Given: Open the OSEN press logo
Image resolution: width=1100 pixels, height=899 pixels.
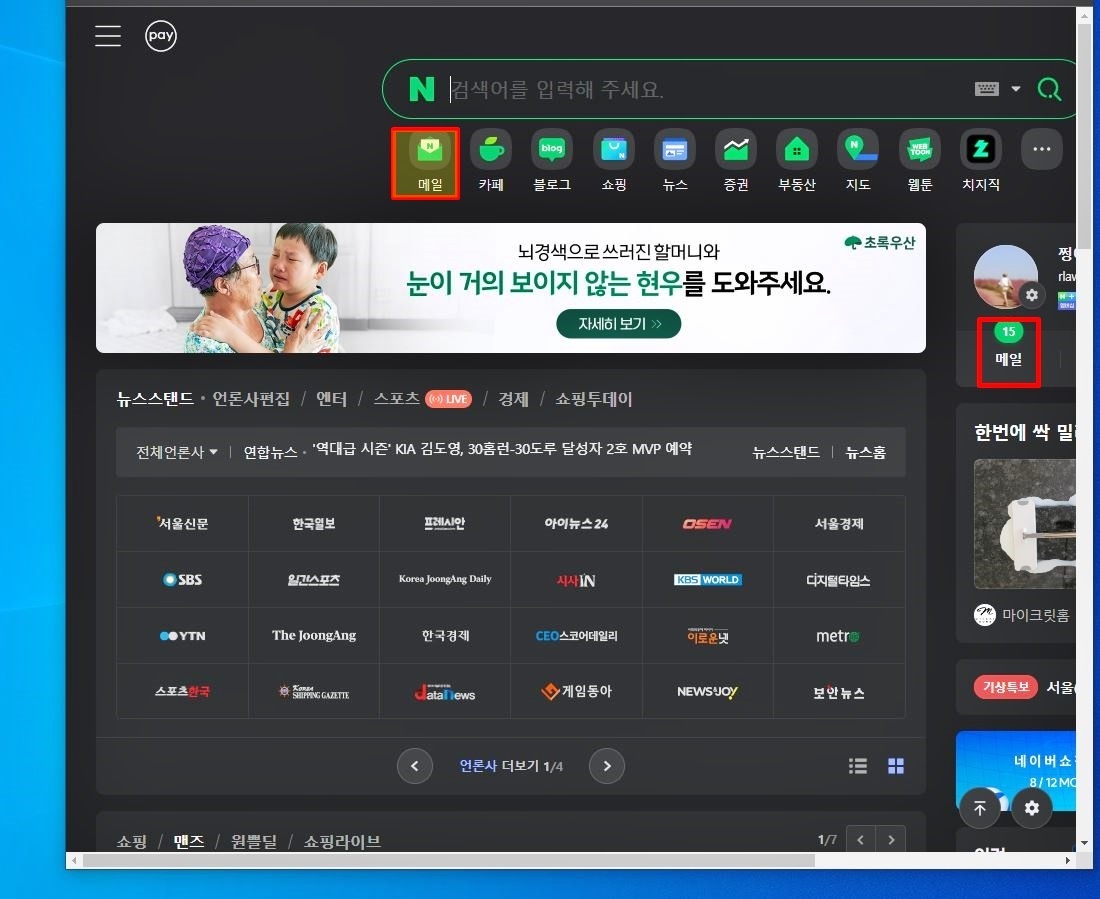Looking at the screenshot, I should point(707,524).
